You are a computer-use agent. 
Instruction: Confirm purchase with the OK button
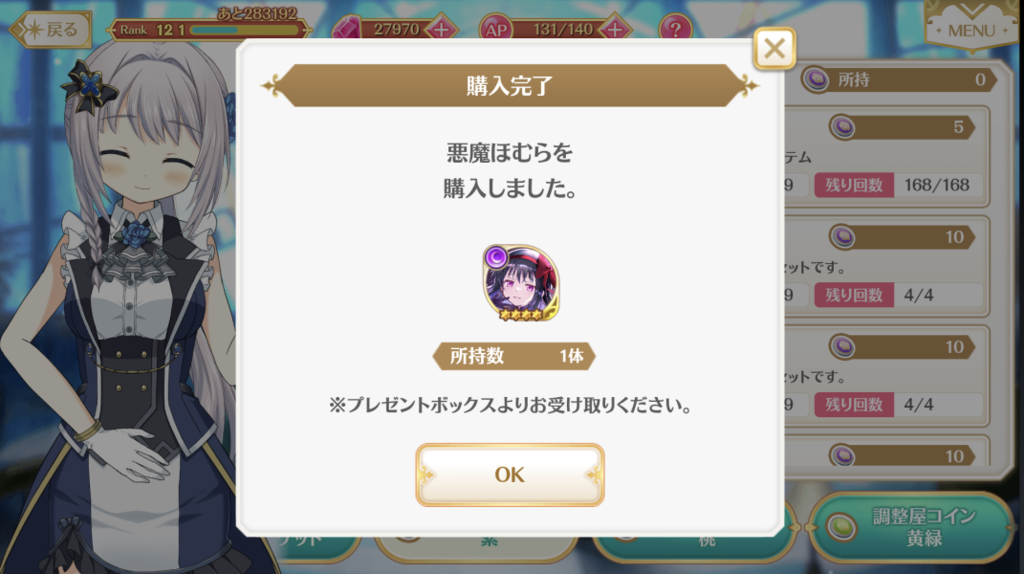(x=509, y=475)
